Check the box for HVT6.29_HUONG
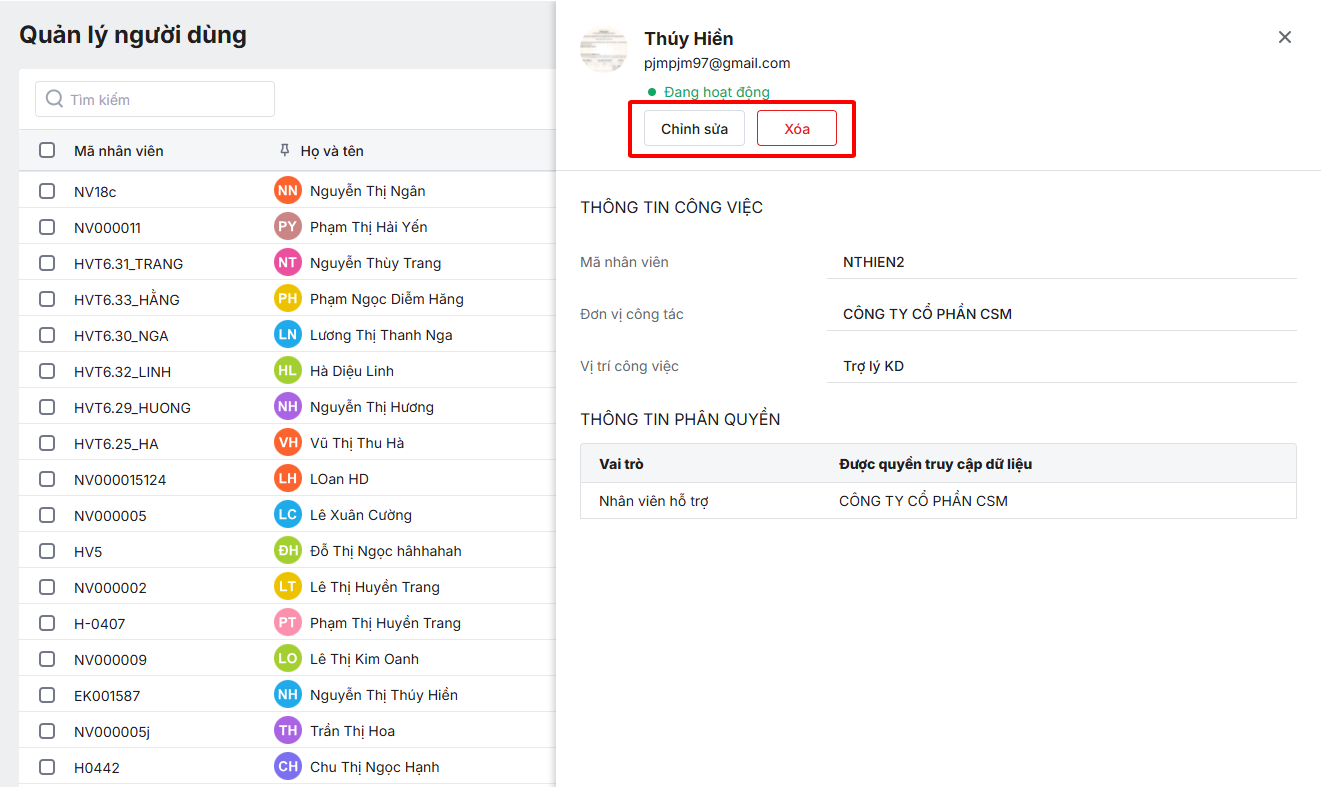1321x787 pixels. [47, 407]
